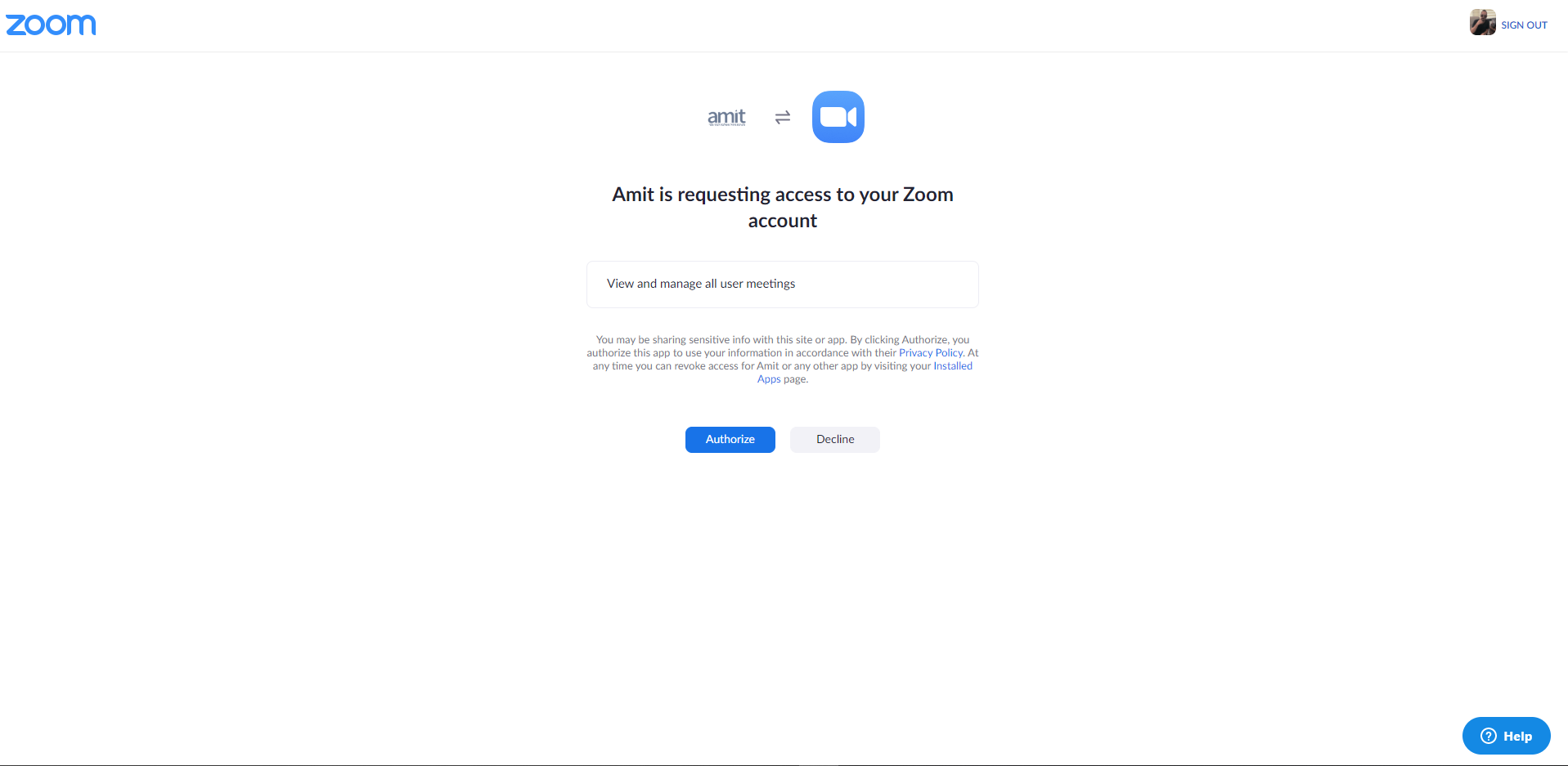The height and width of the screenshot is (766, 1568).
Task: Click 'View and manage all user meetings' text
Action: (x=701, y=284)
